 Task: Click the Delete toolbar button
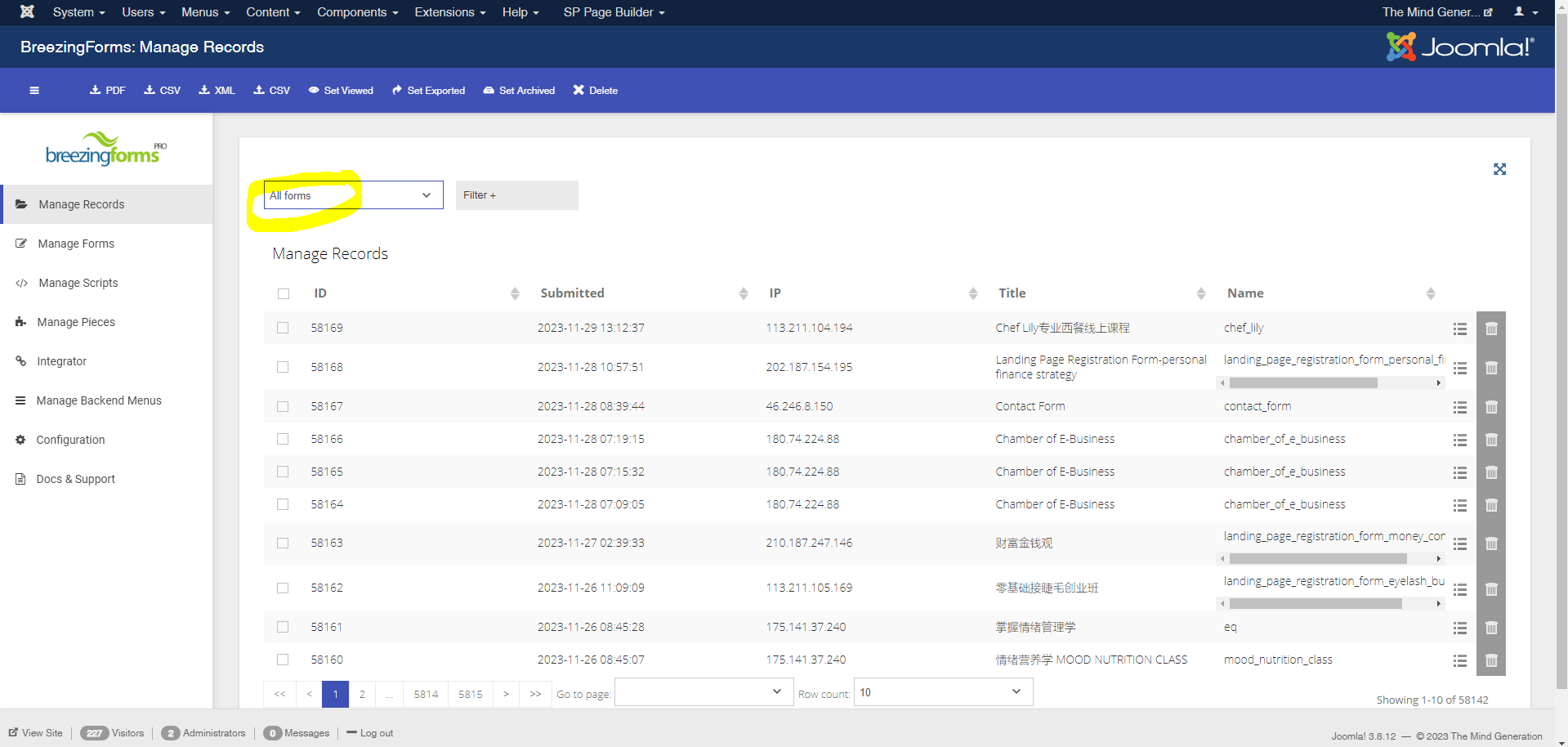coord(595,91)
